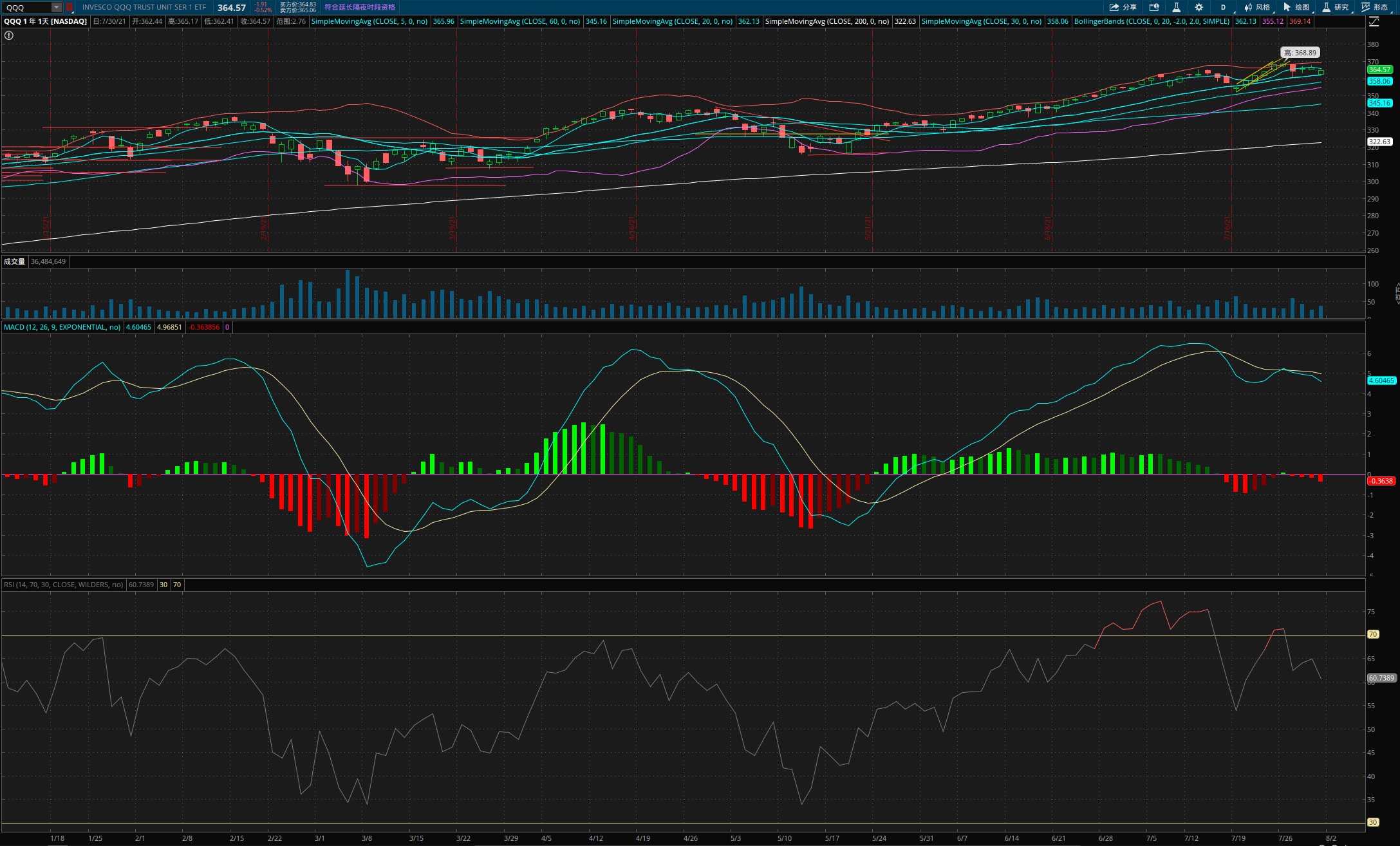Open chart settings gear icon

point(1199,8)
